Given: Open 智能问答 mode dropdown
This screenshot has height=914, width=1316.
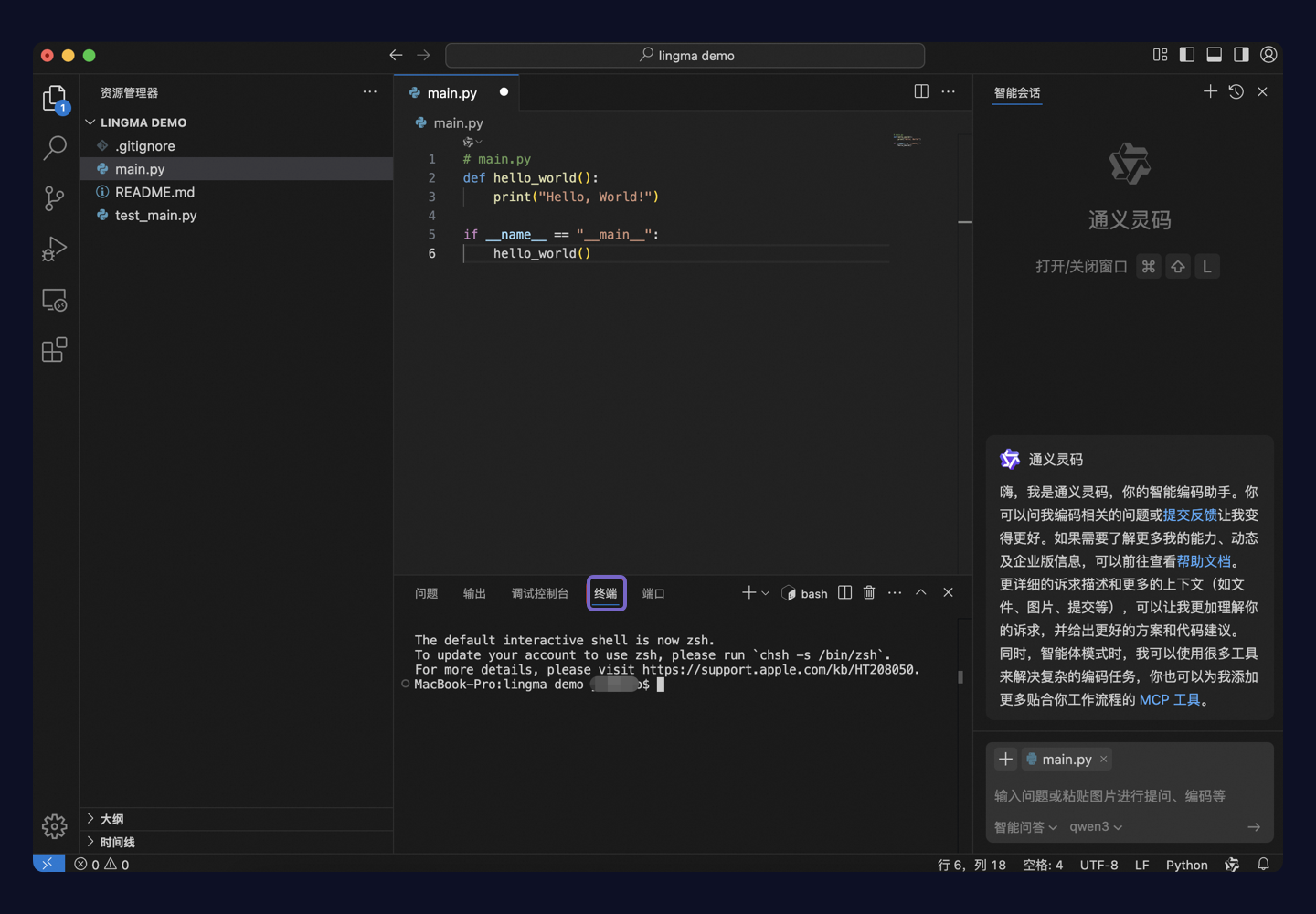Looking at the screenshot, I should [1025, 826].
